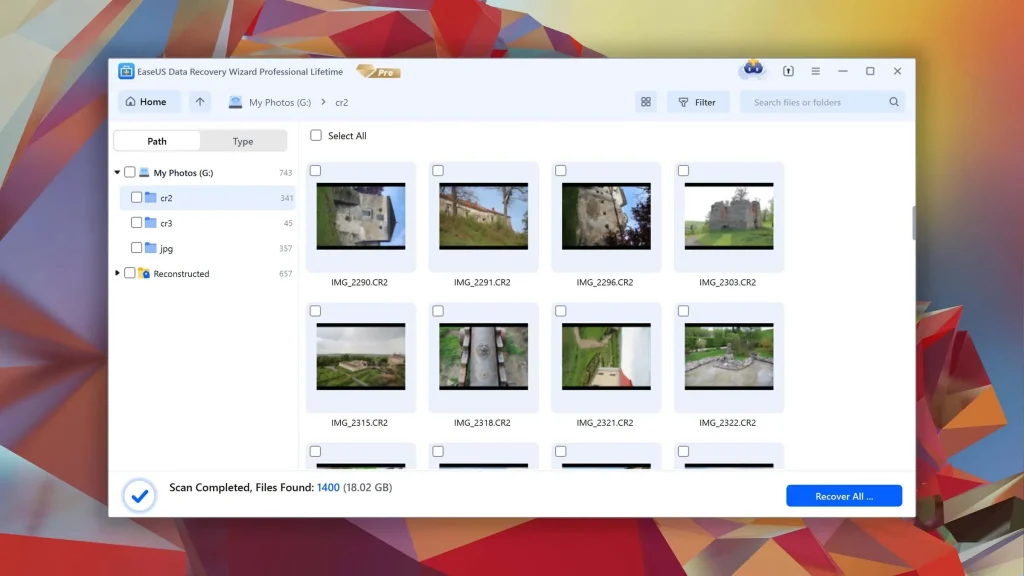
Task: Click the My Photos (G:) drive icon in breadcrumb
Action: point(235,102)
